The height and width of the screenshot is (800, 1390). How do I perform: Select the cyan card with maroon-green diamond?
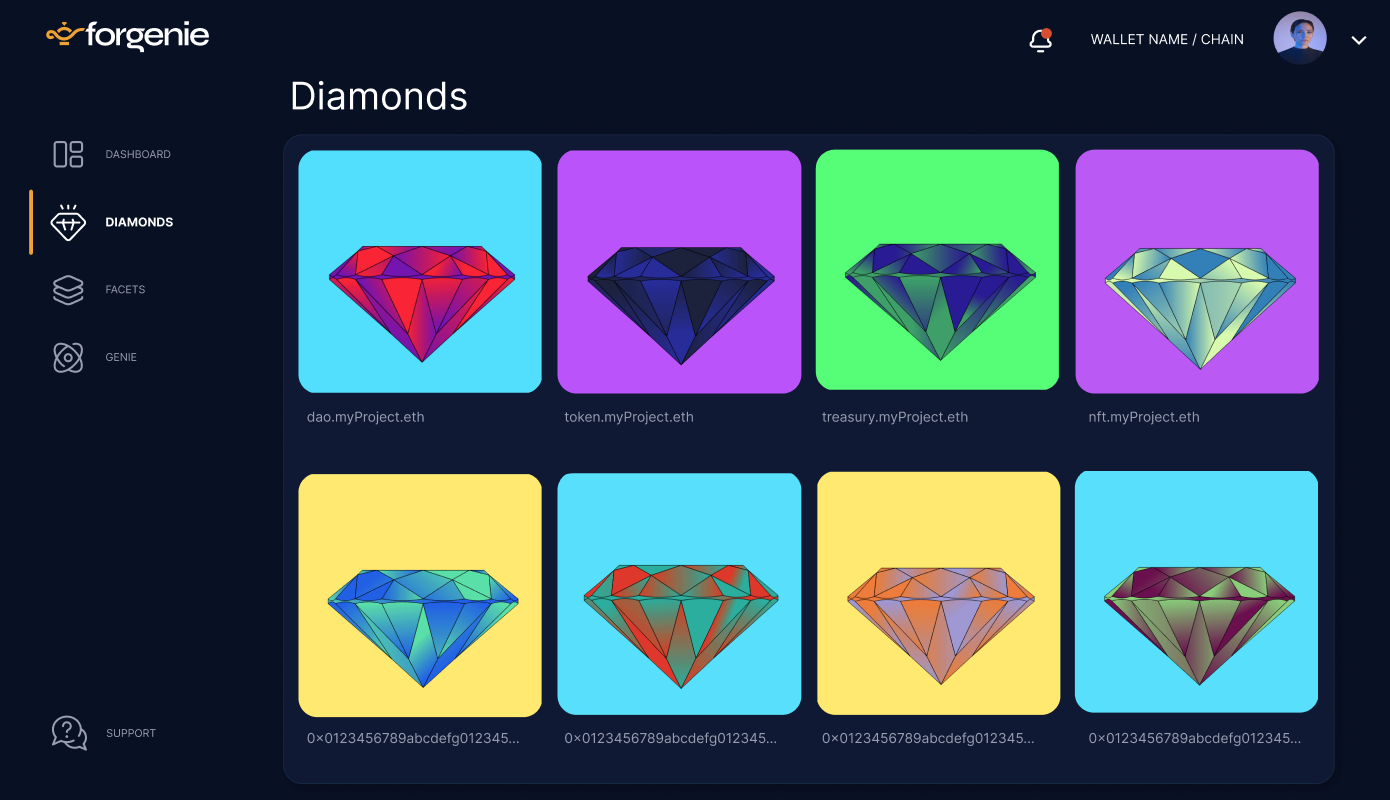[x=1196, y=592]
